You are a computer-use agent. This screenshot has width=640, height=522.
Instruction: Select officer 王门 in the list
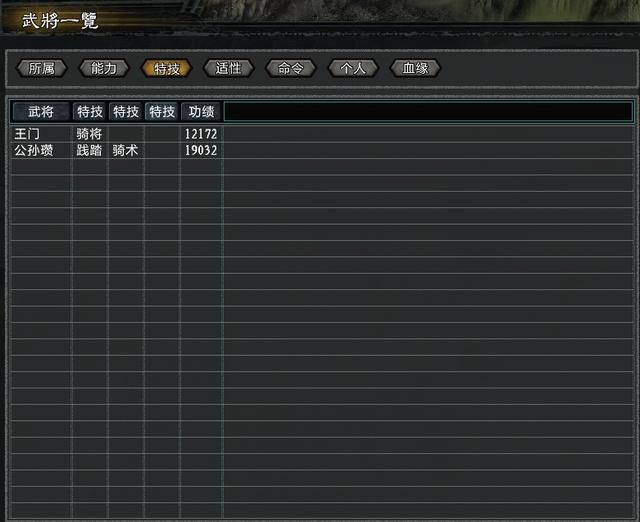[27, 134]
